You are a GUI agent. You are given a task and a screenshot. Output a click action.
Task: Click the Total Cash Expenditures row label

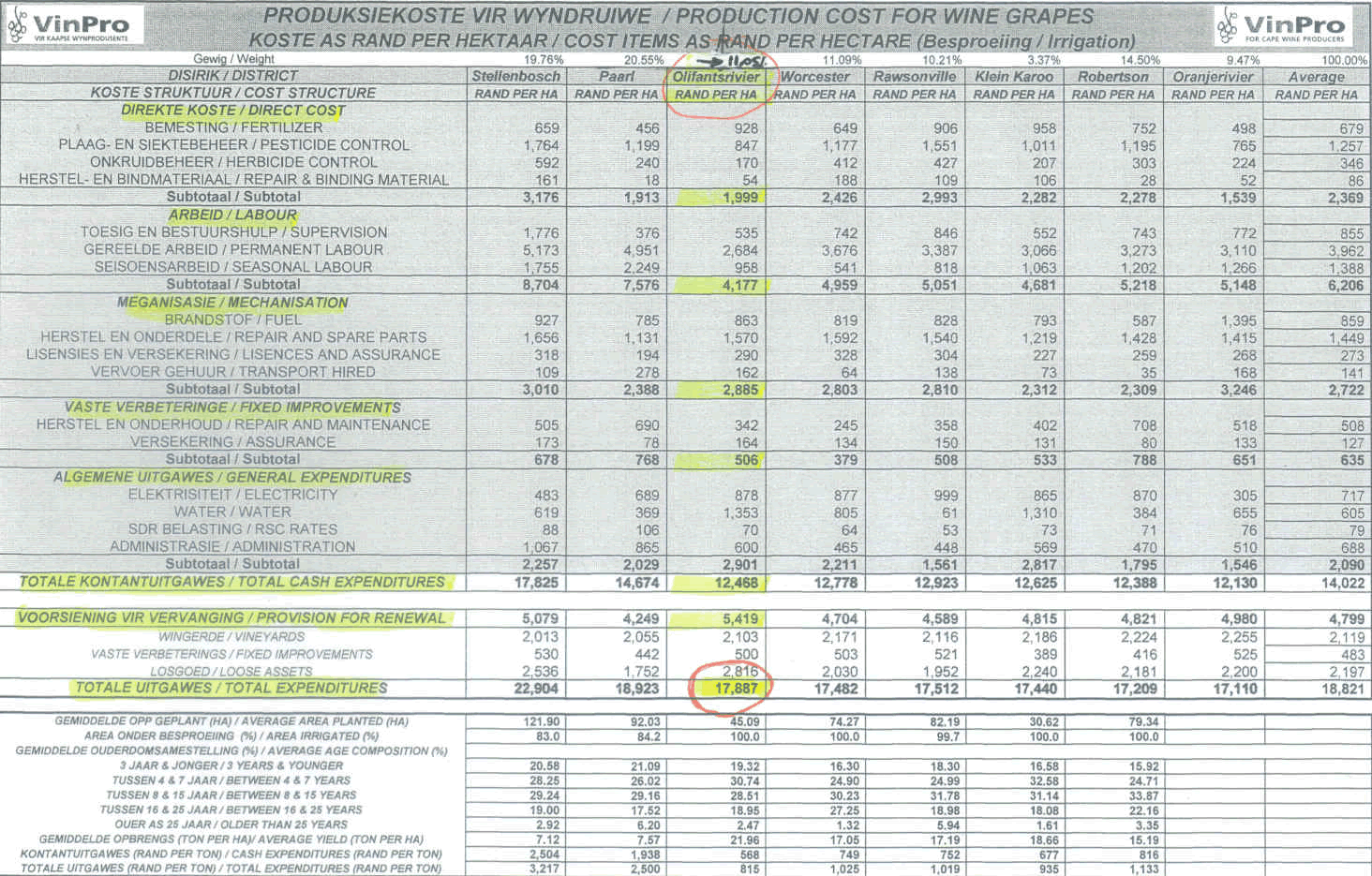pos(232,582)
